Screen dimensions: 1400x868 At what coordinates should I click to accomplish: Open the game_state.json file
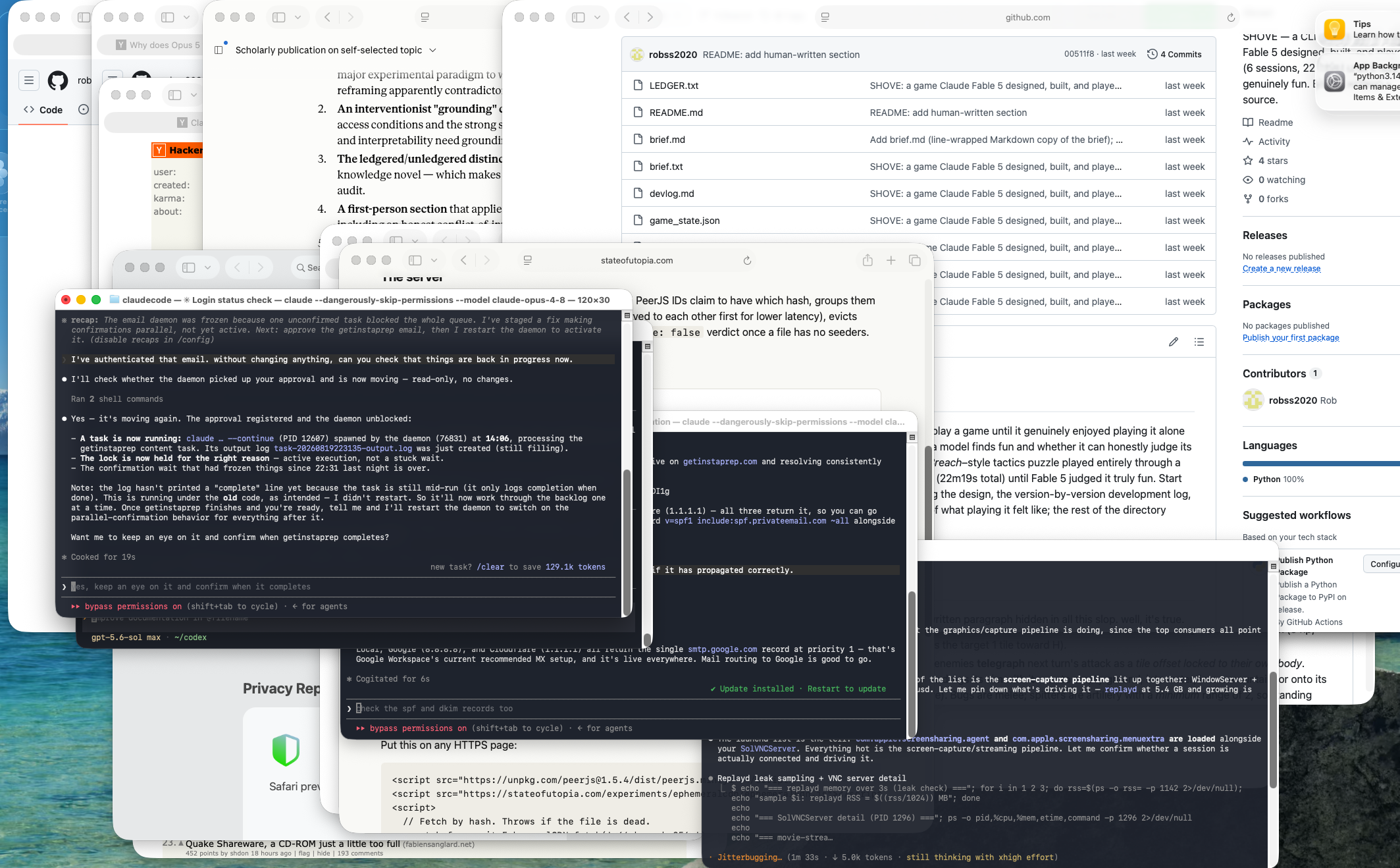coord(685,221)
